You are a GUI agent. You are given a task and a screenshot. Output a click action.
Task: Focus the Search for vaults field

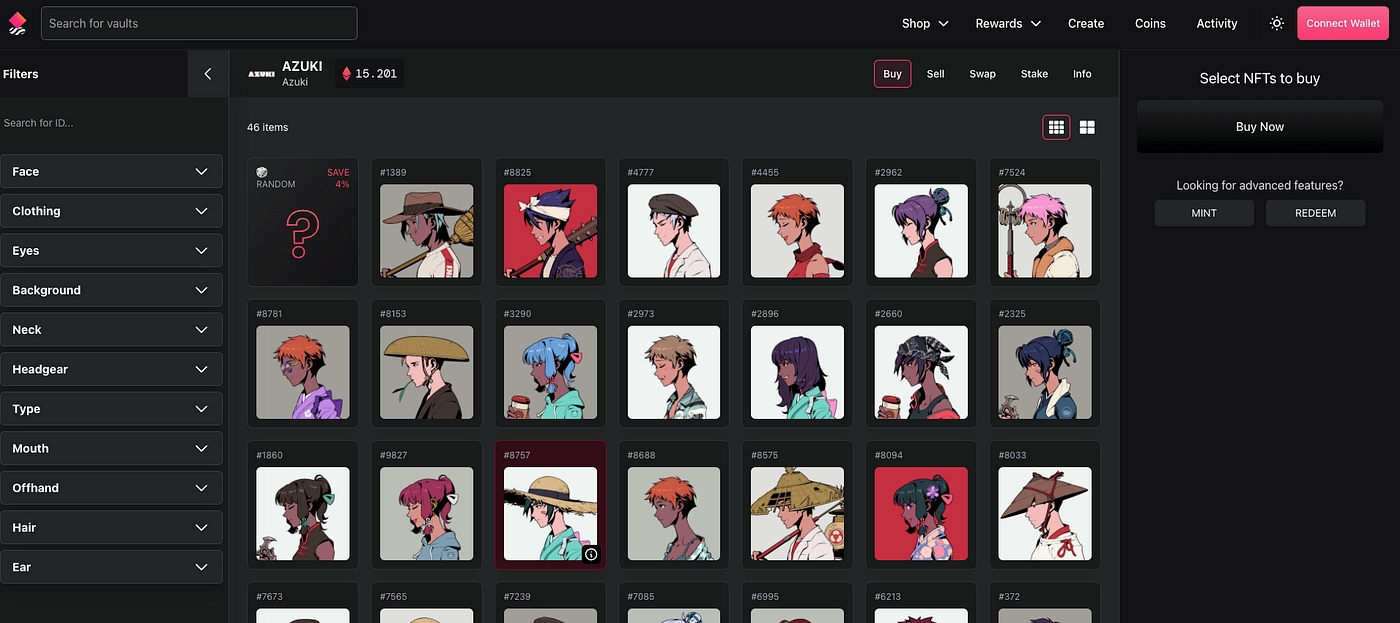199,23
